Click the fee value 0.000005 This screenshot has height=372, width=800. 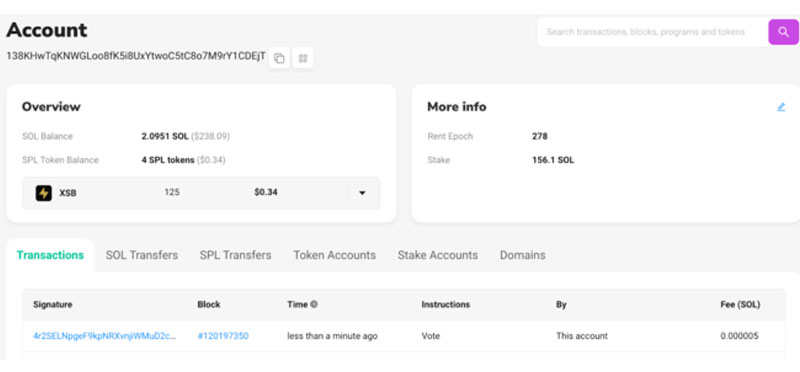pos(739,336)
